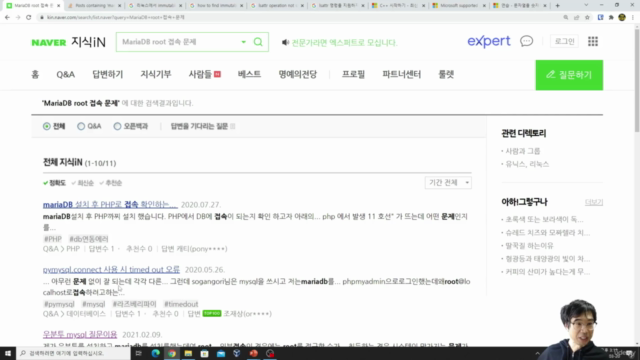The width and height of the screenshot is (640, 360).
Task: Click the megaphone announcement icon
Action: (x=285, y=42)
